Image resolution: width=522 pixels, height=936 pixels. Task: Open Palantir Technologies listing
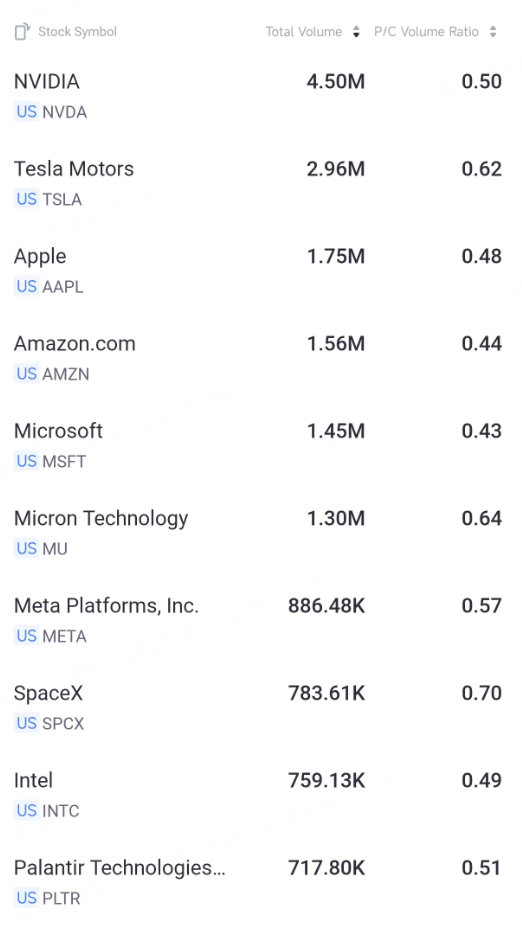[x=261, y=882]
